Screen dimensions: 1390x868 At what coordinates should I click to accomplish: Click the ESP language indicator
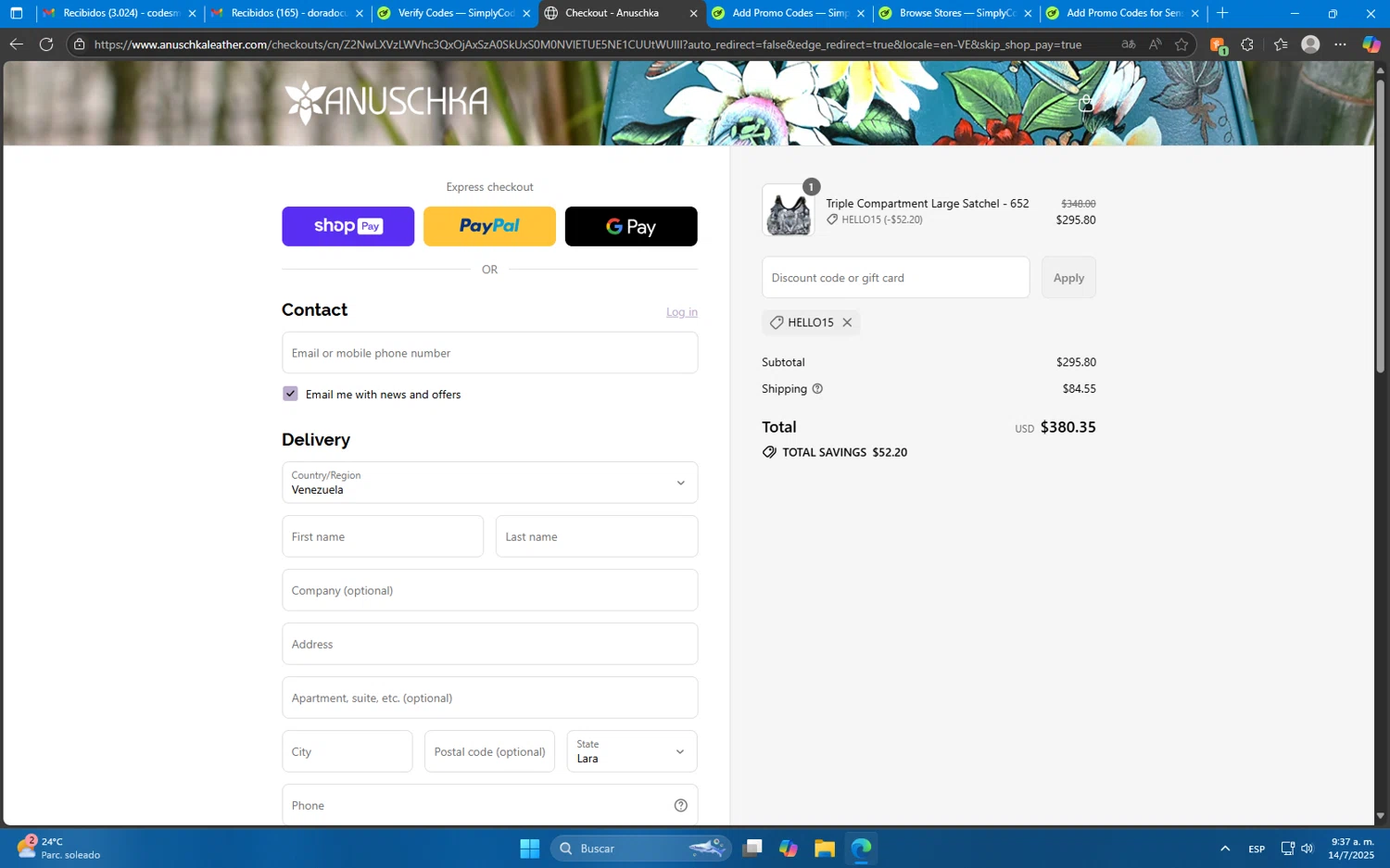1257,849
